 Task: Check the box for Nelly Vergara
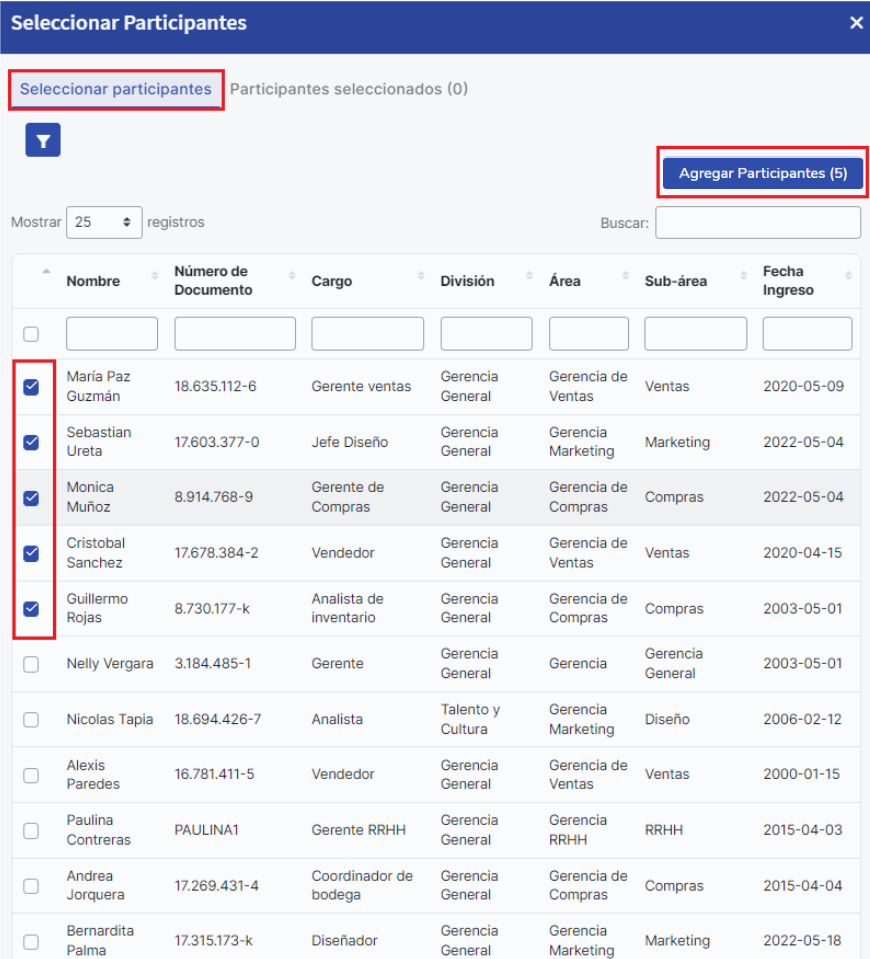pyautogui.click(x=31, y=664)
